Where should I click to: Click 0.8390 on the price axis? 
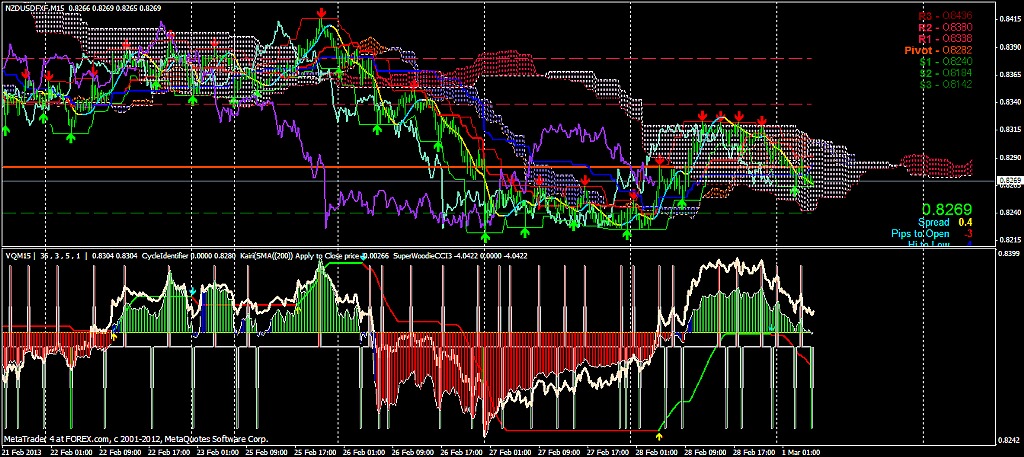tap(1008, 47)
